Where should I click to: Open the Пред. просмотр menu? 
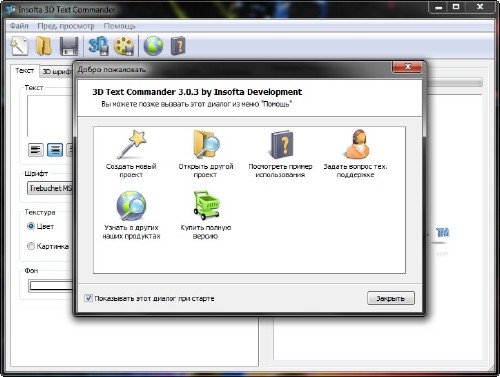click(66, 26)
